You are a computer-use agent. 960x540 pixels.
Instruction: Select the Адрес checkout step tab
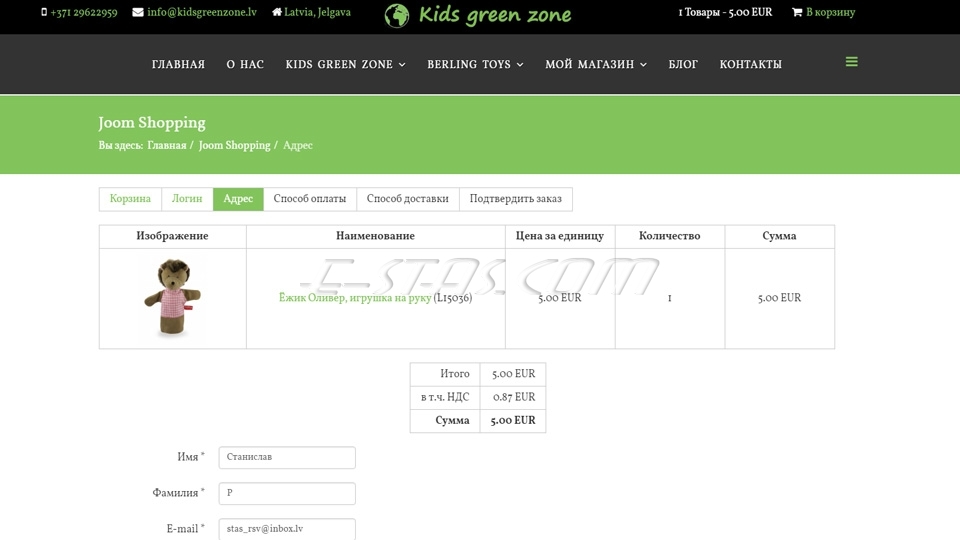coord(238,199)
